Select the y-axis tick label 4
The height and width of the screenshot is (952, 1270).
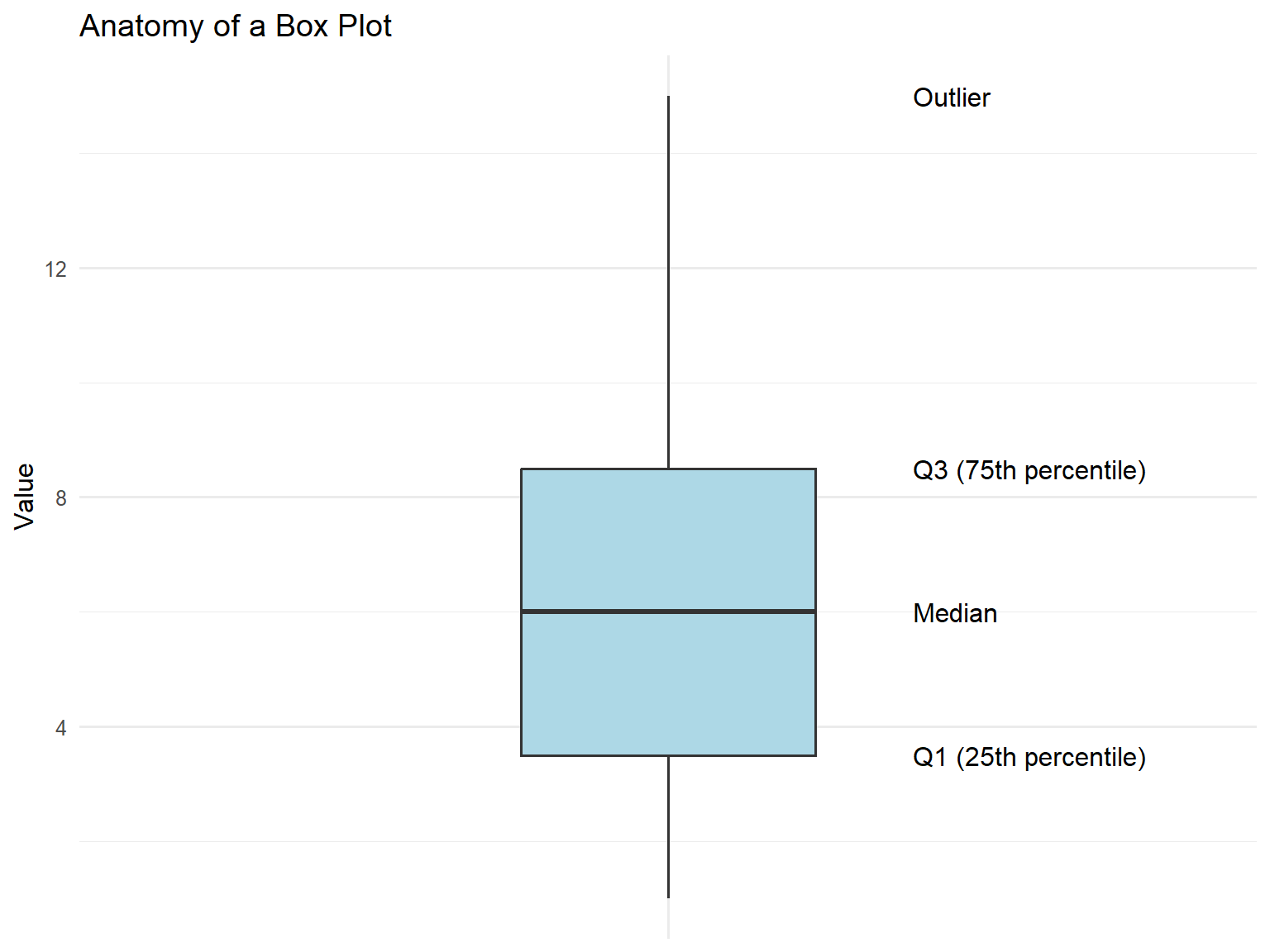(60, 728)
